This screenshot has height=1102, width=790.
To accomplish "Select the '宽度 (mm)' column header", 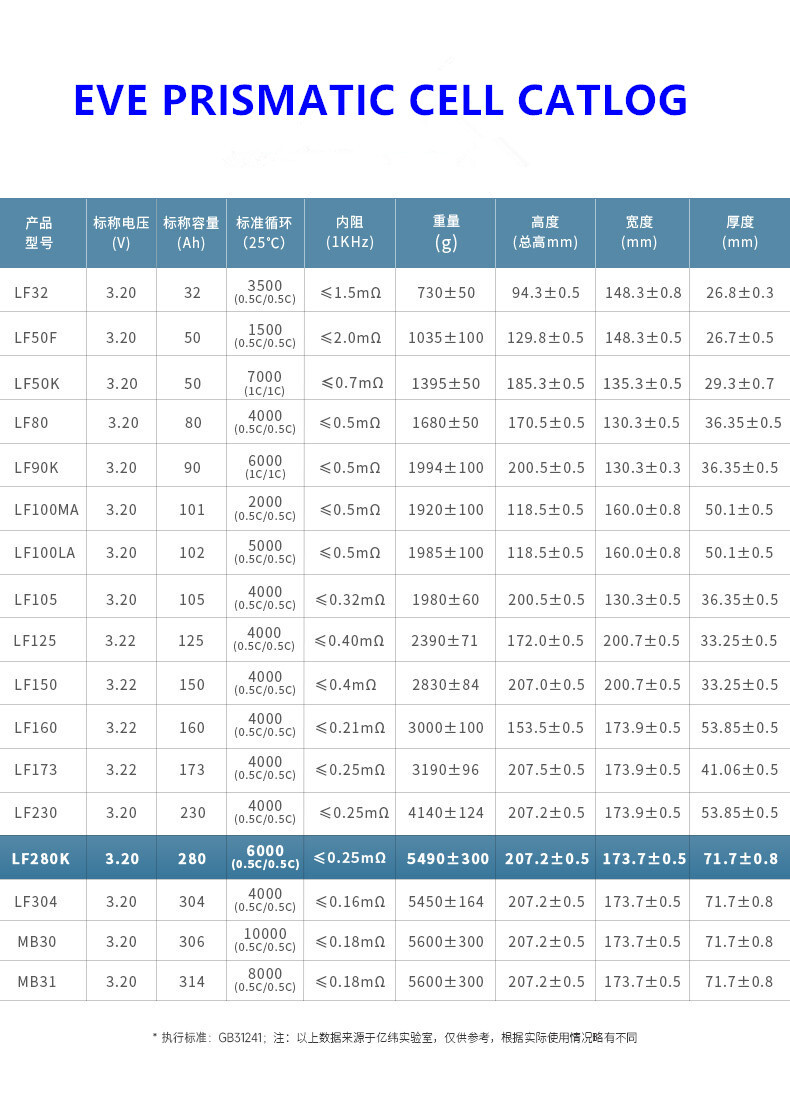I will point(640,232).
